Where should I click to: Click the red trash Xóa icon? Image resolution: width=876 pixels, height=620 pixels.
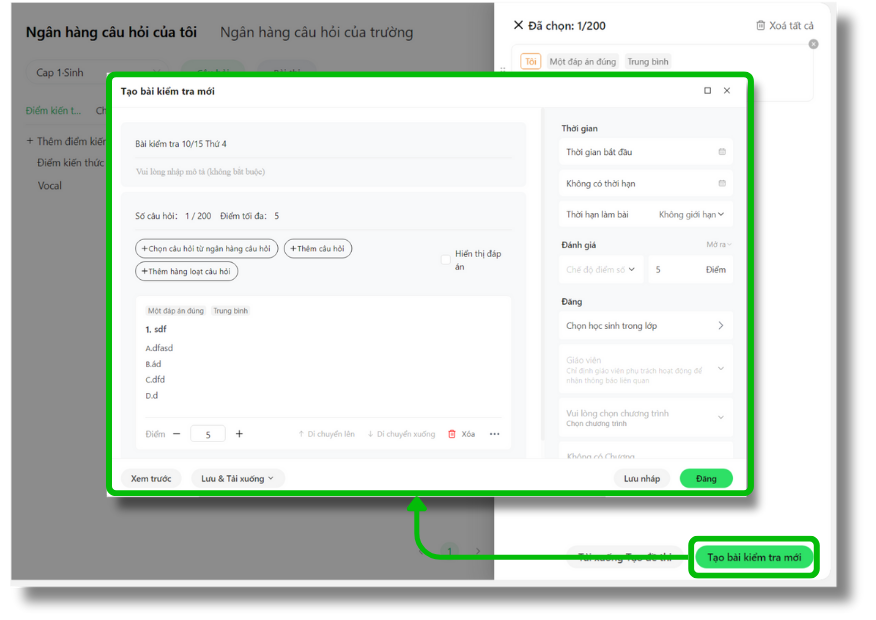tap(452, 434)
